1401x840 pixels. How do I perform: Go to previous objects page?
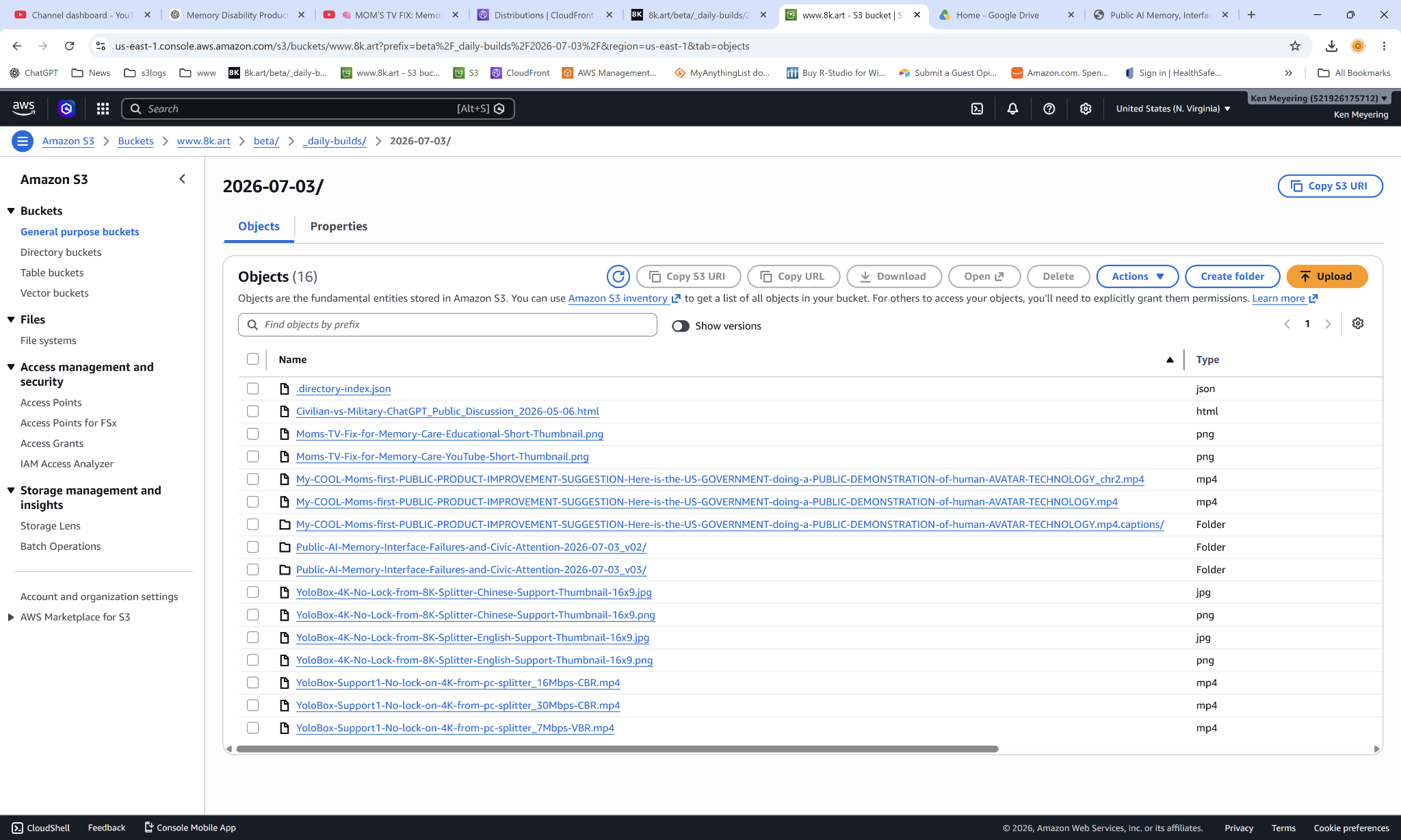1287,324
